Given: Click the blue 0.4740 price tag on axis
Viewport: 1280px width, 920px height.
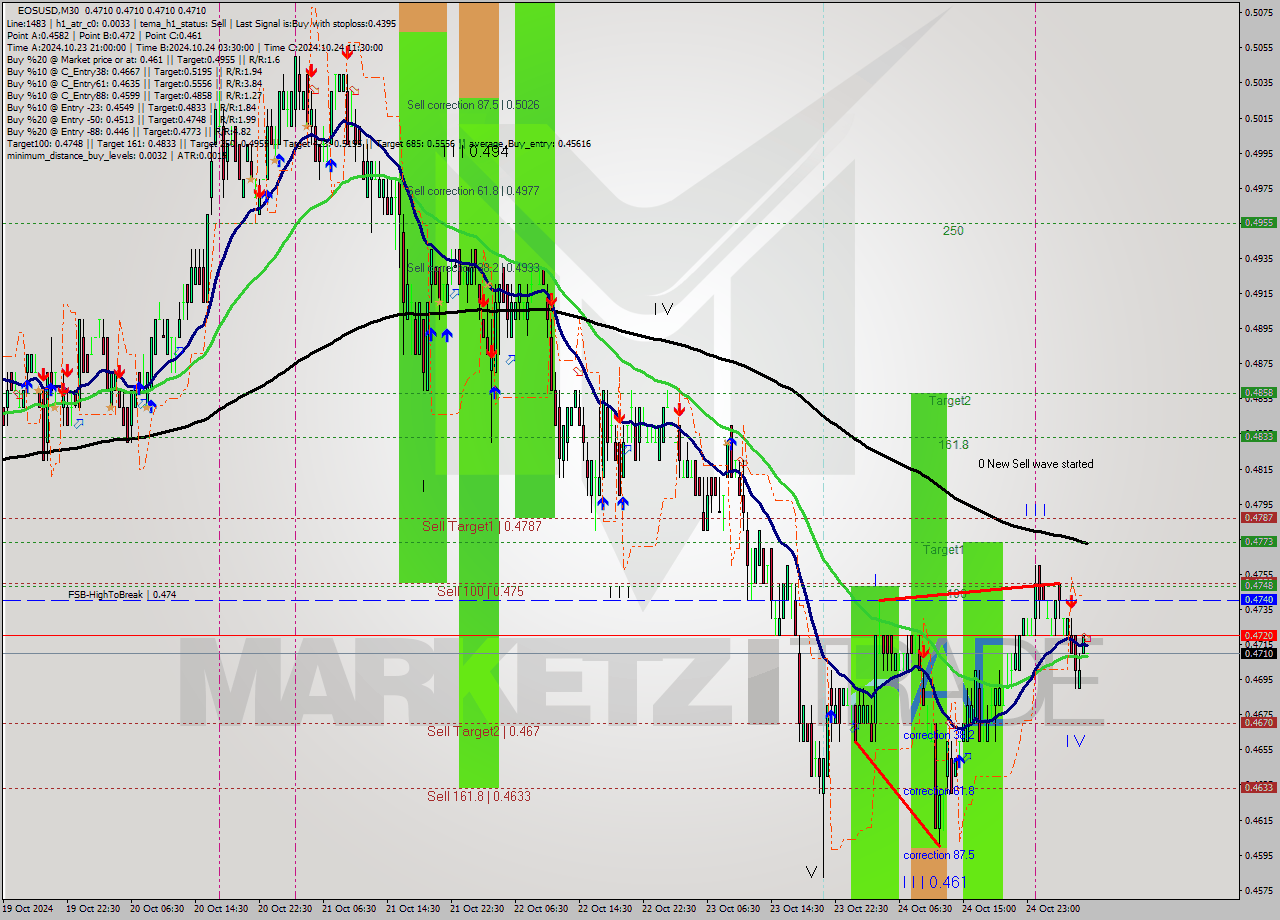Looking at the screenshot, I should click(x=1257, y=599).
